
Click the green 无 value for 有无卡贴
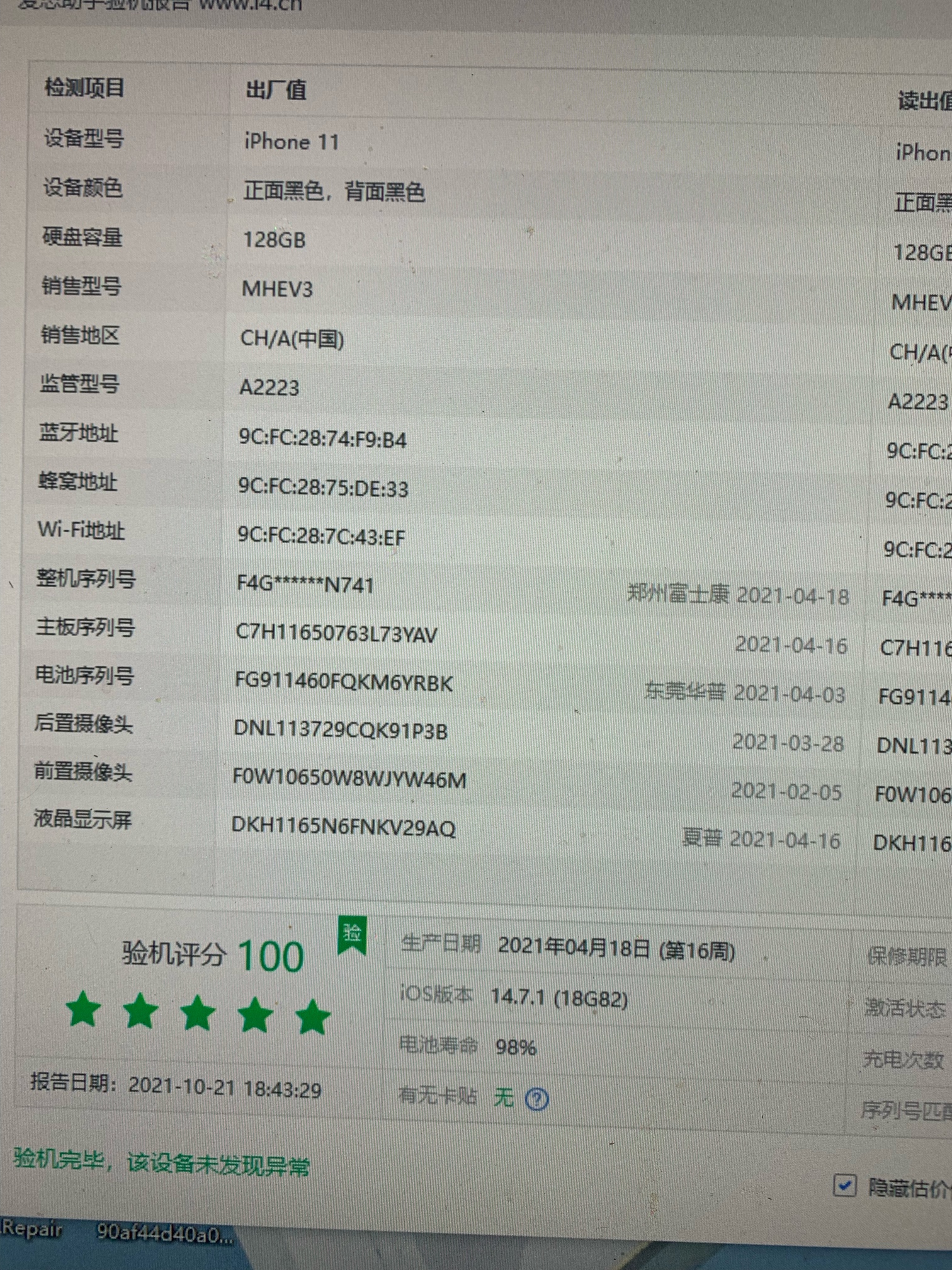(x=504, y=1097)
